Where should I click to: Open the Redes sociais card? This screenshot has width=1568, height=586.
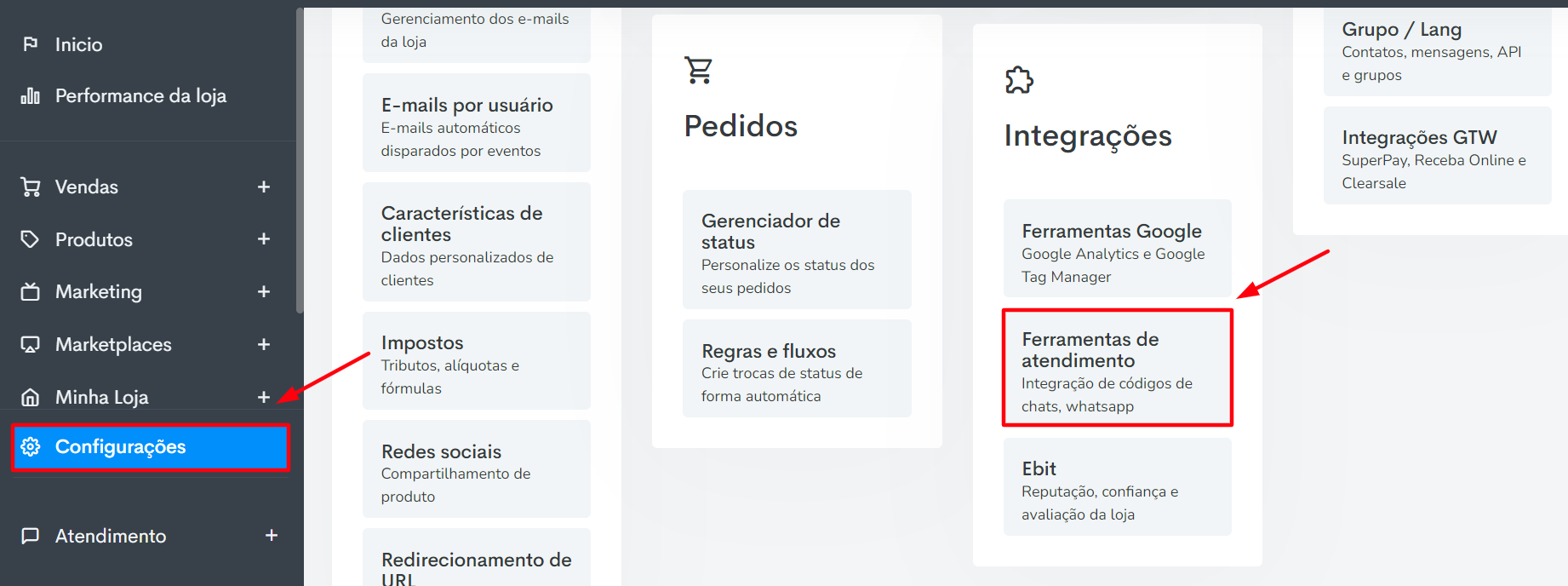(x=477, y=468)
